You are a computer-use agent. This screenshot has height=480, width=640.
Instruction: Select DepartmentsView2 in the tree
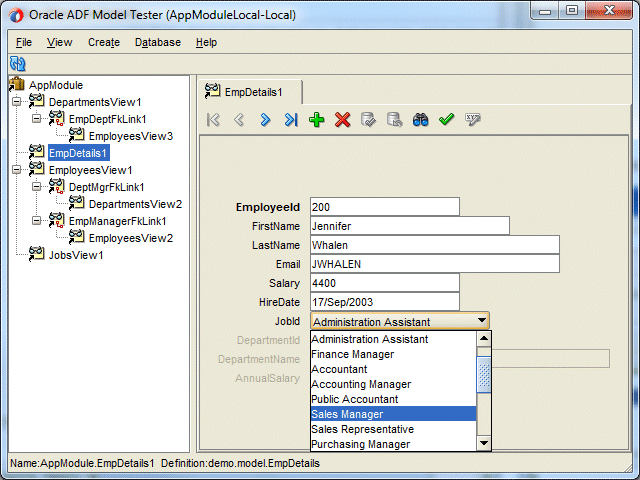[135, 204]
